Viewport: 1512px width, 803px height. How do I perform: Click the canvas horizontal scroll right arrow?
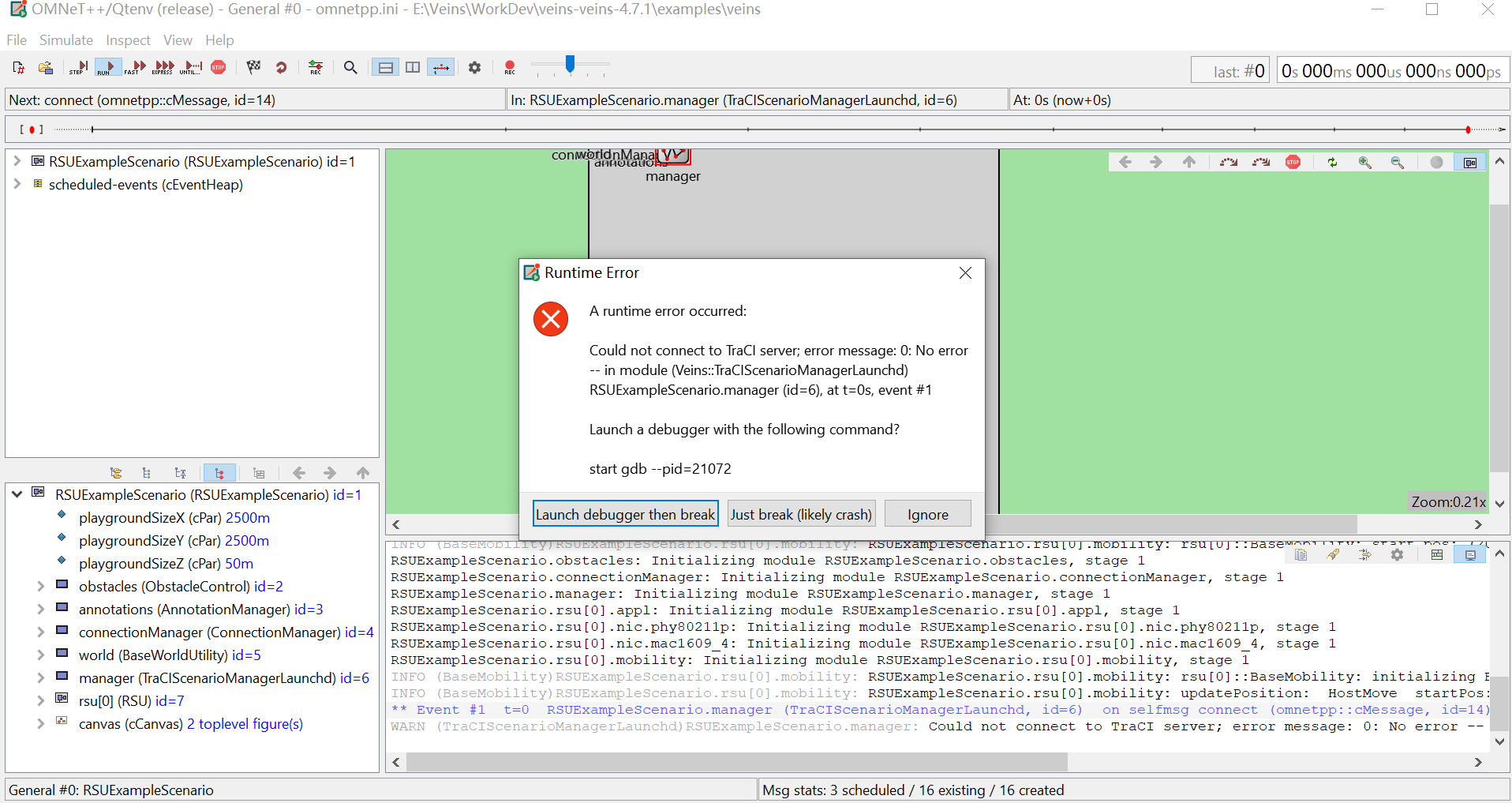1478,524
